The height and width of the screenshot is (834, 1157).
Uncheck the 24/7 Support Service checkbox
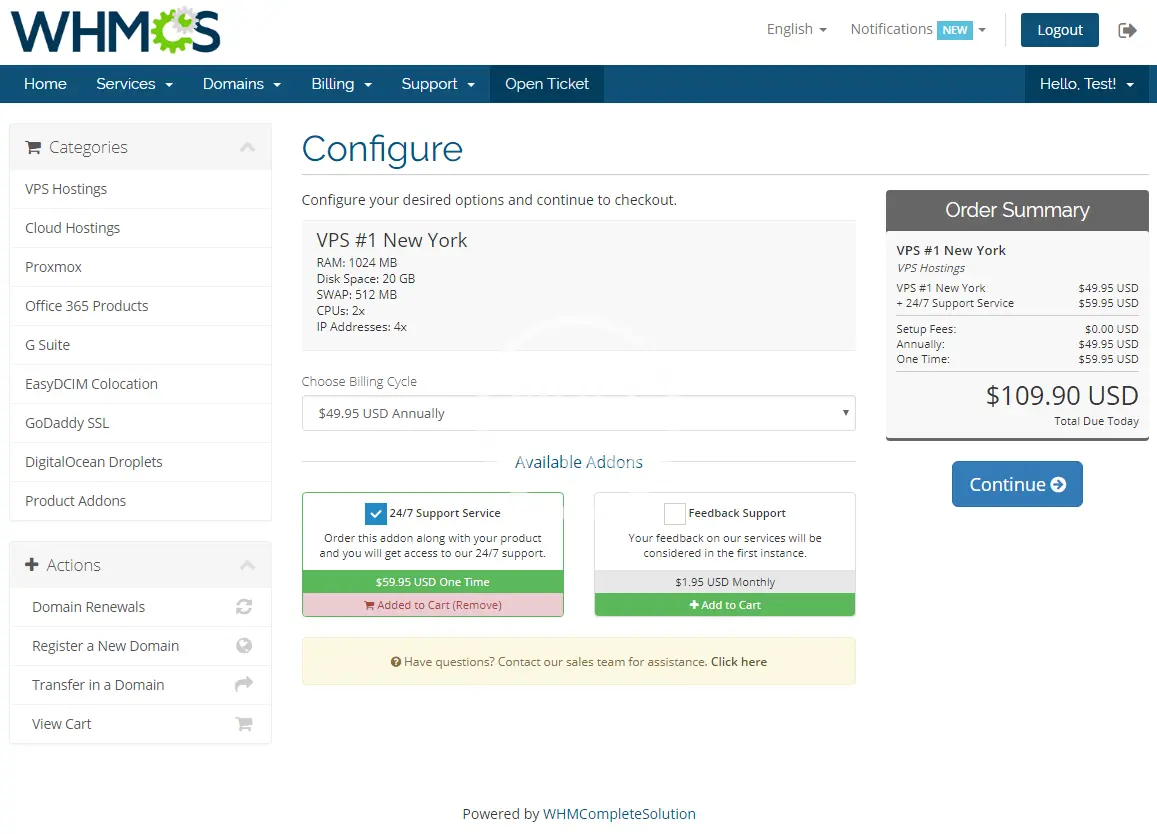tap(376, 514)
